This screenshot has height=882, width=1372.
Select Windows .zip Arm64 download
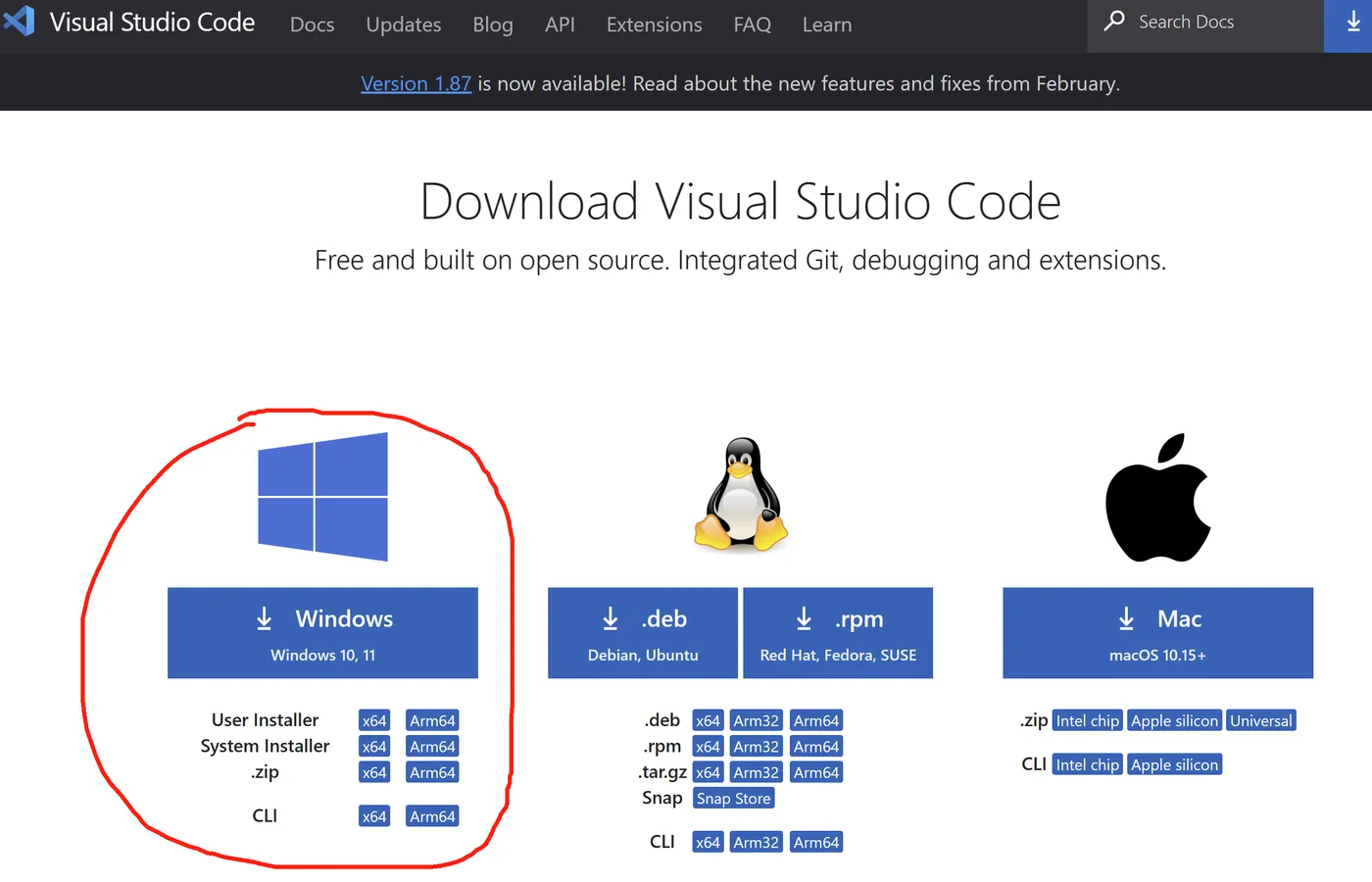click(432, 772)
